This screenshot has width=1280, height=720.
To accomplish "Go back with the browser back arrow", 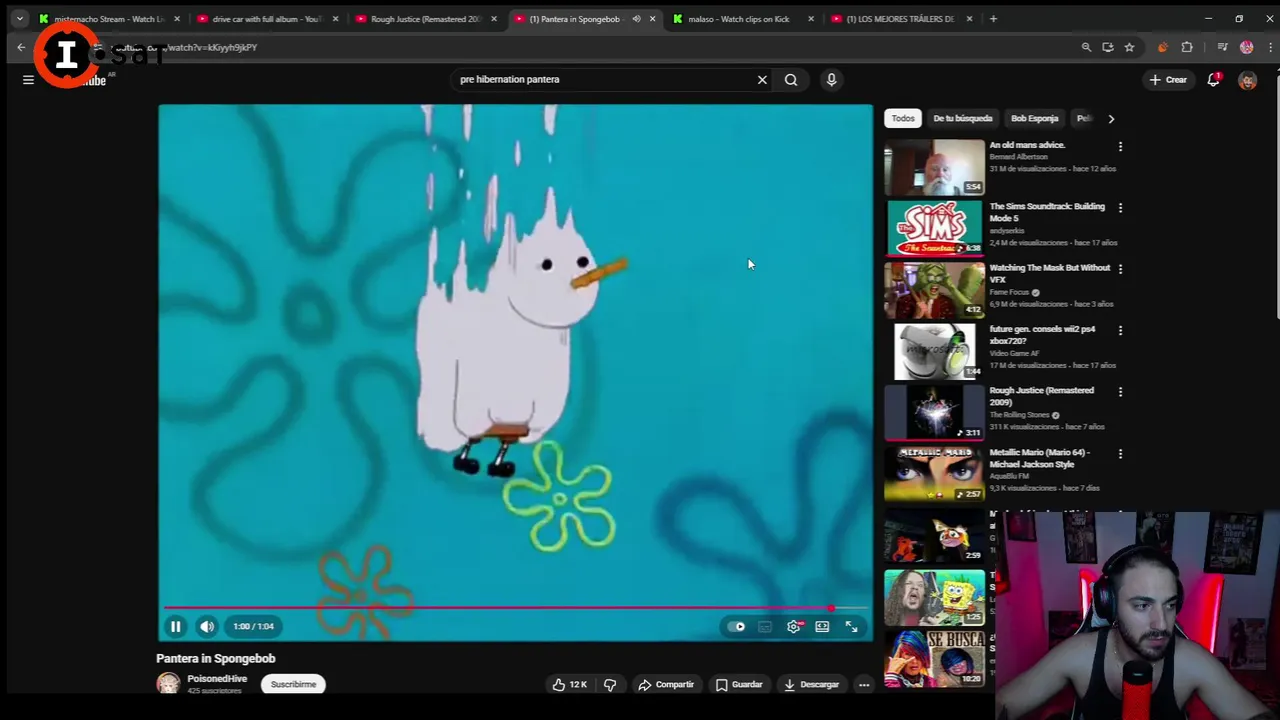I will [x=21, y=47].
